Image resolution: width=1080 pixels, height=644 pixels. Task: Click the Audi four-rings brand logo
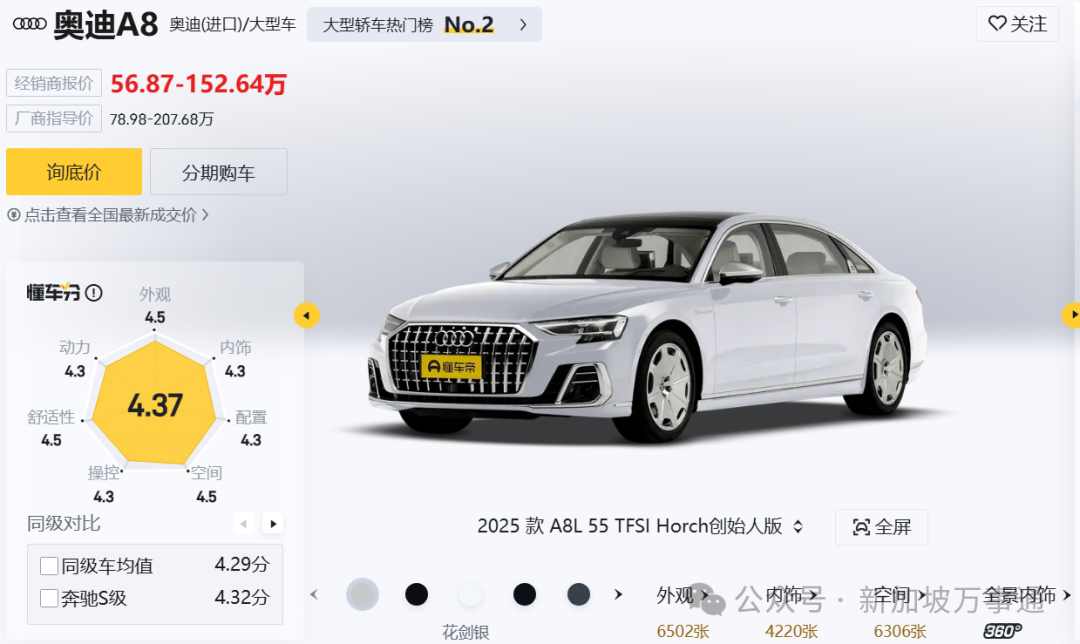pos(30,24)
